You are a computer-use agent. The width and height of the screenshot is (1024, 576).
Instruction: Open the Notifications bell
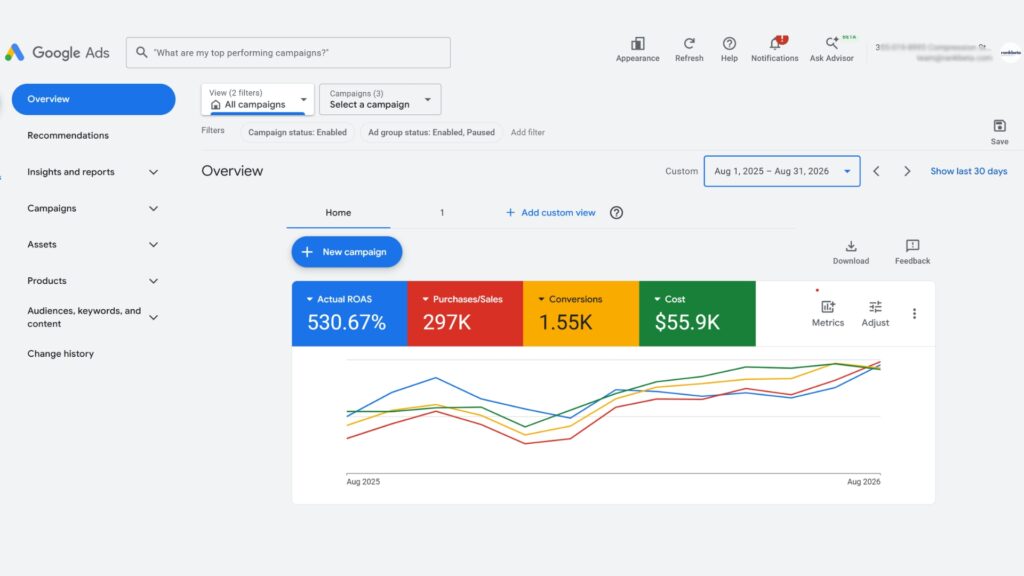[x=775, y=44]
